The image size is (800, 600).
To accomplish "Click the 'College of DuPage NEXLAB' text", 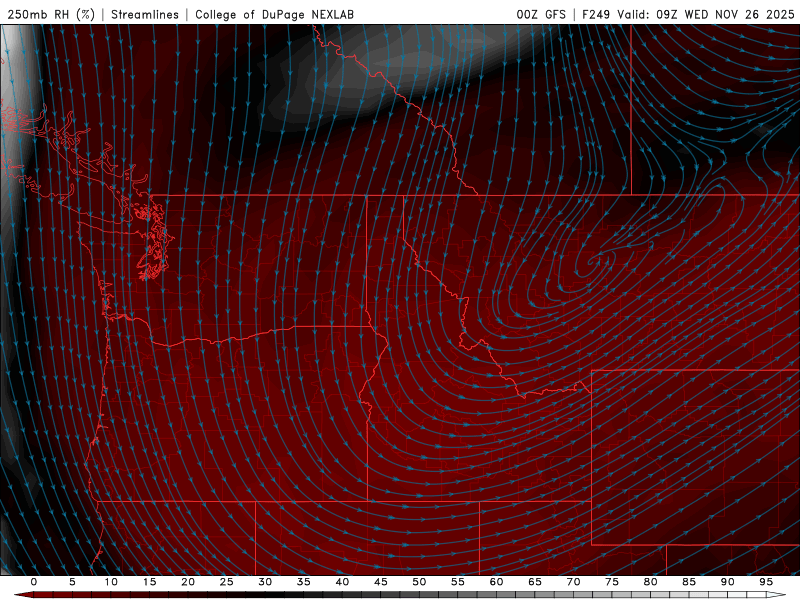I will coord(274,14).
